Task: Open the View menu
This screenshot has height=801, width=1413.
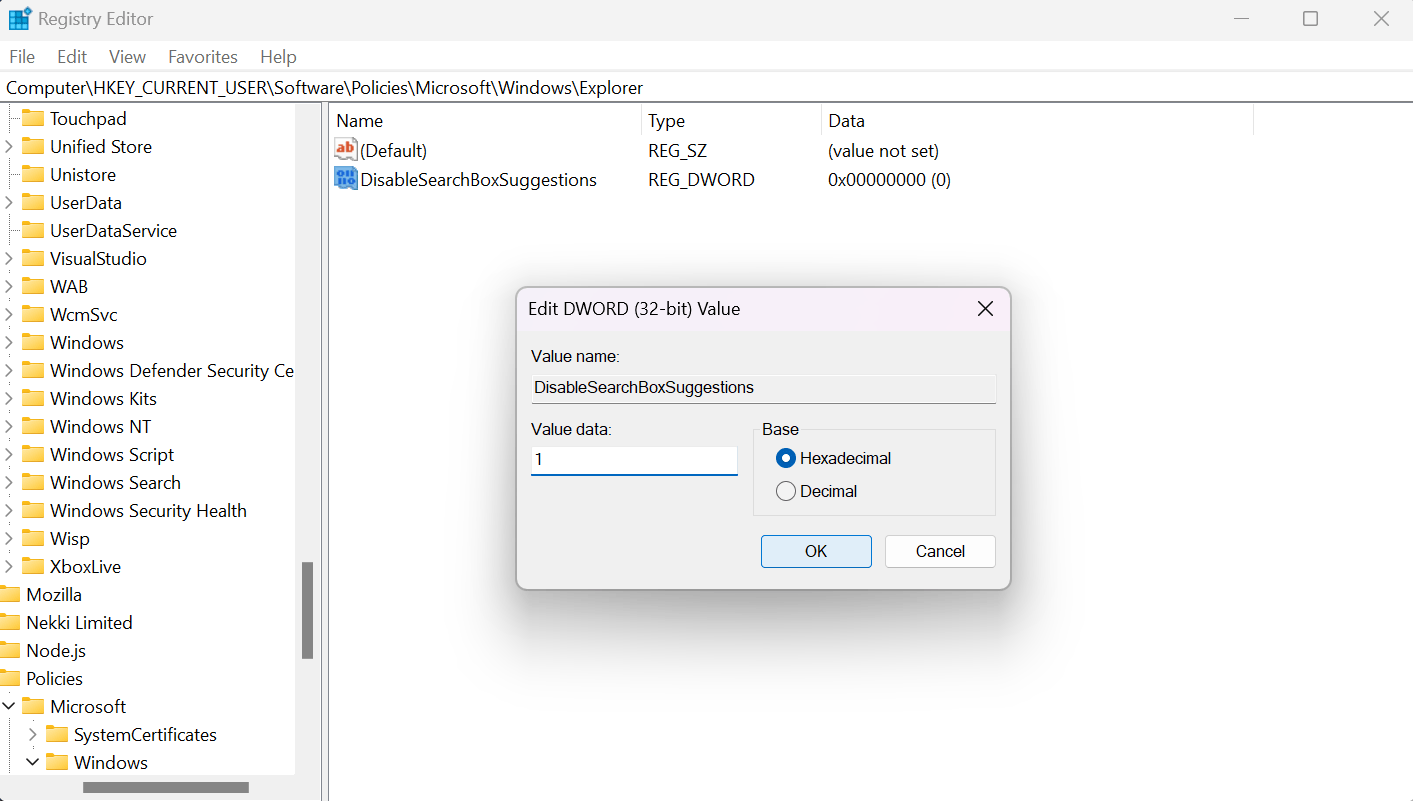Action: (x=127, y=56)
